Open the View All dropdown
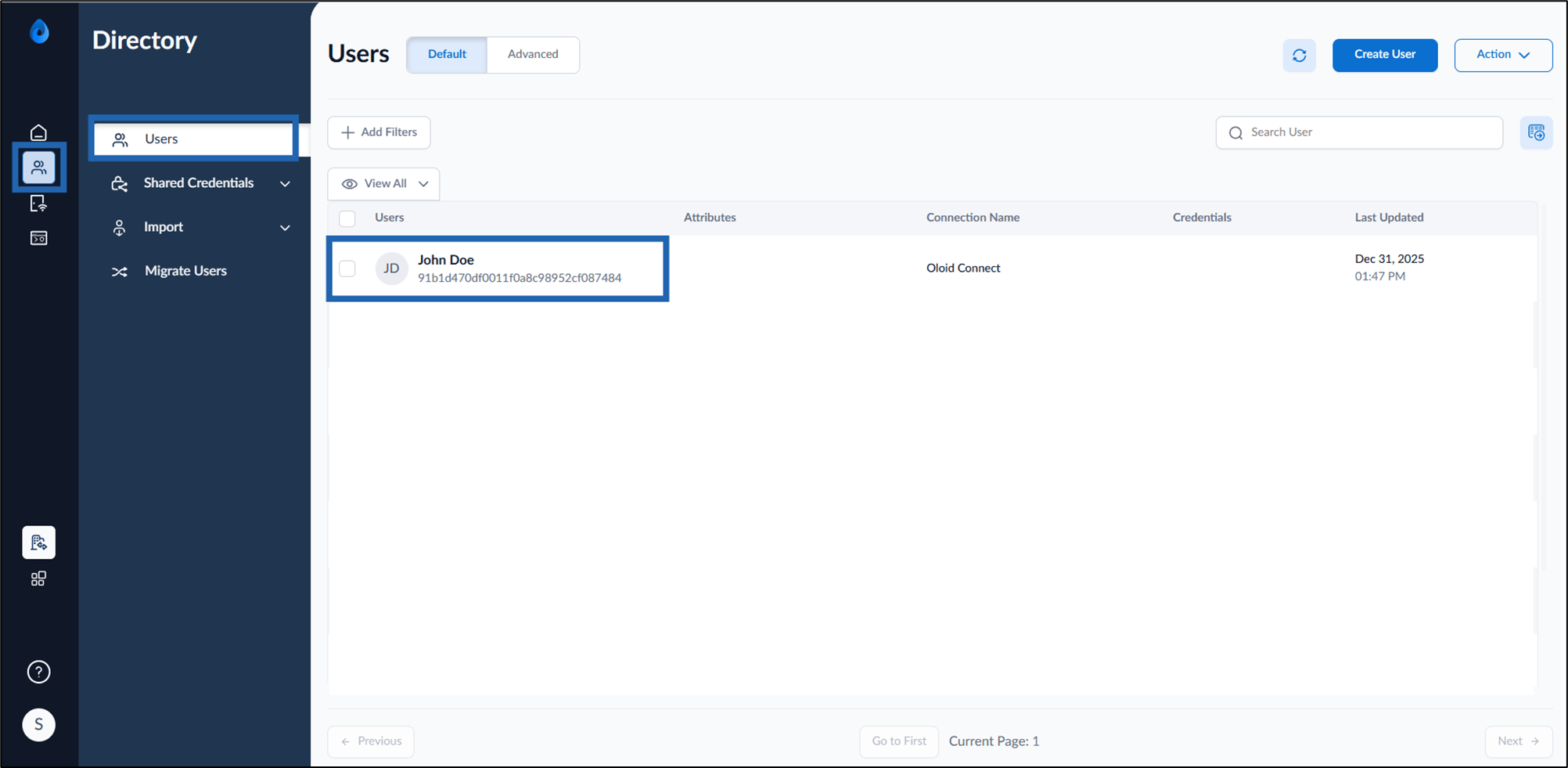Screen dimensions: 1568x768 [383, 184]
